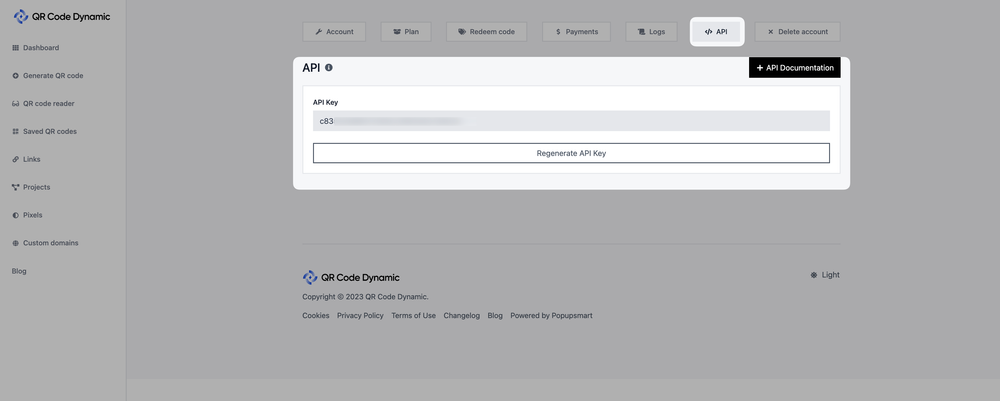Open the Redeem code tab
This screenshot has width=1000, height=401.
tap(486, 32)
